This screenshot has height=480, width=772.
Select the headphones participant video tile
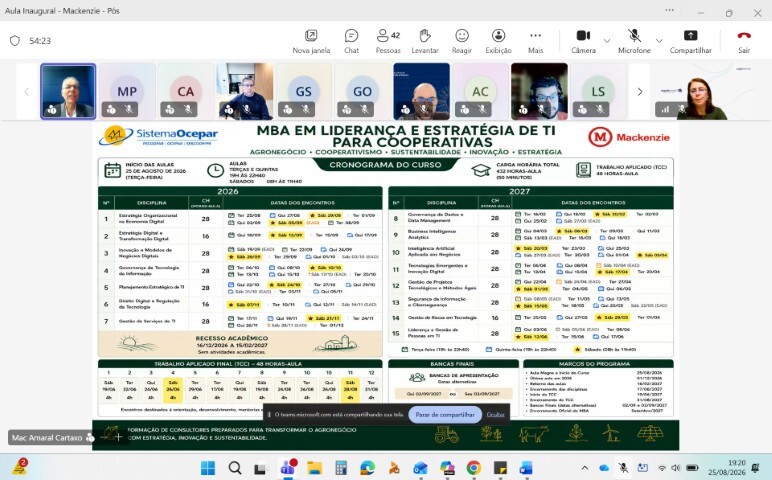[539, 91]
